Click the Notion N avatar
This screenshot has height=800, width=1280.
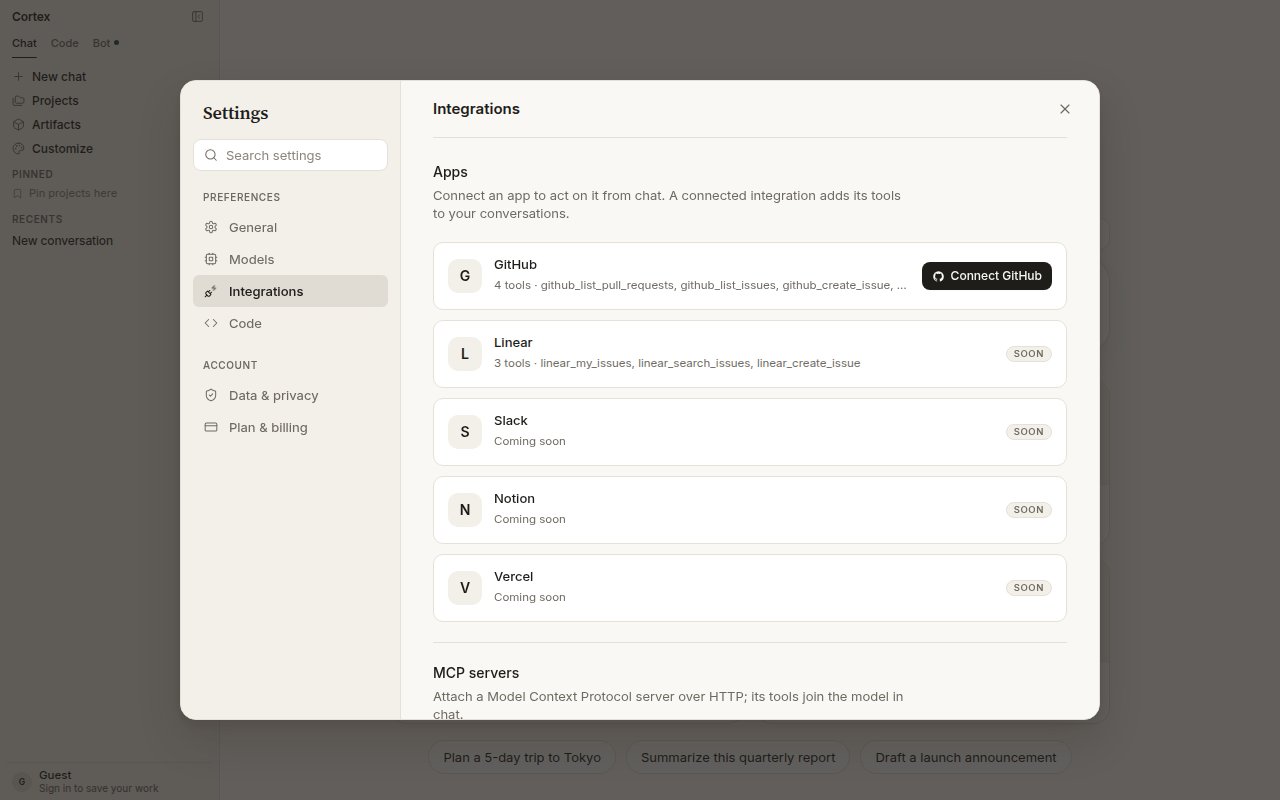[x=465, y=510]
